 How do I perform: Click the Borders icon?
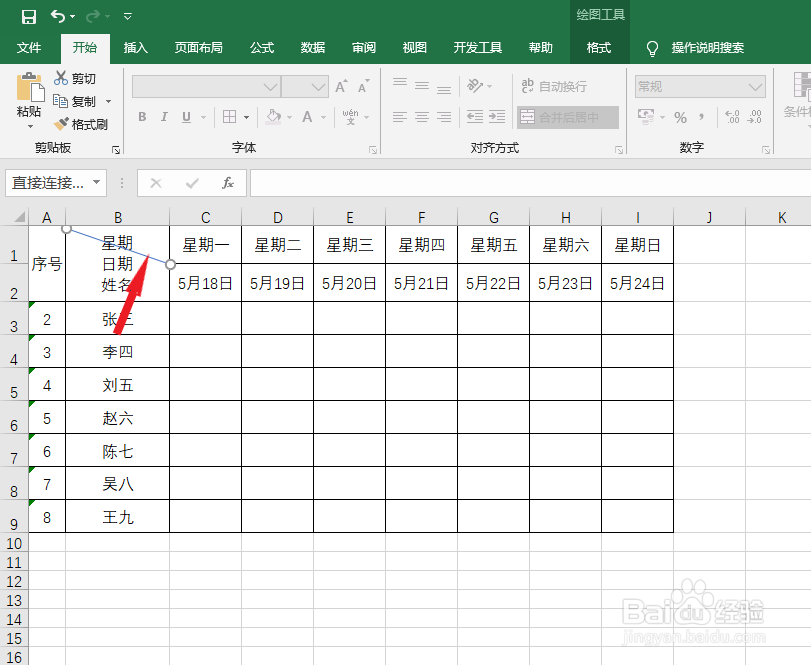(x=230, y=117)
